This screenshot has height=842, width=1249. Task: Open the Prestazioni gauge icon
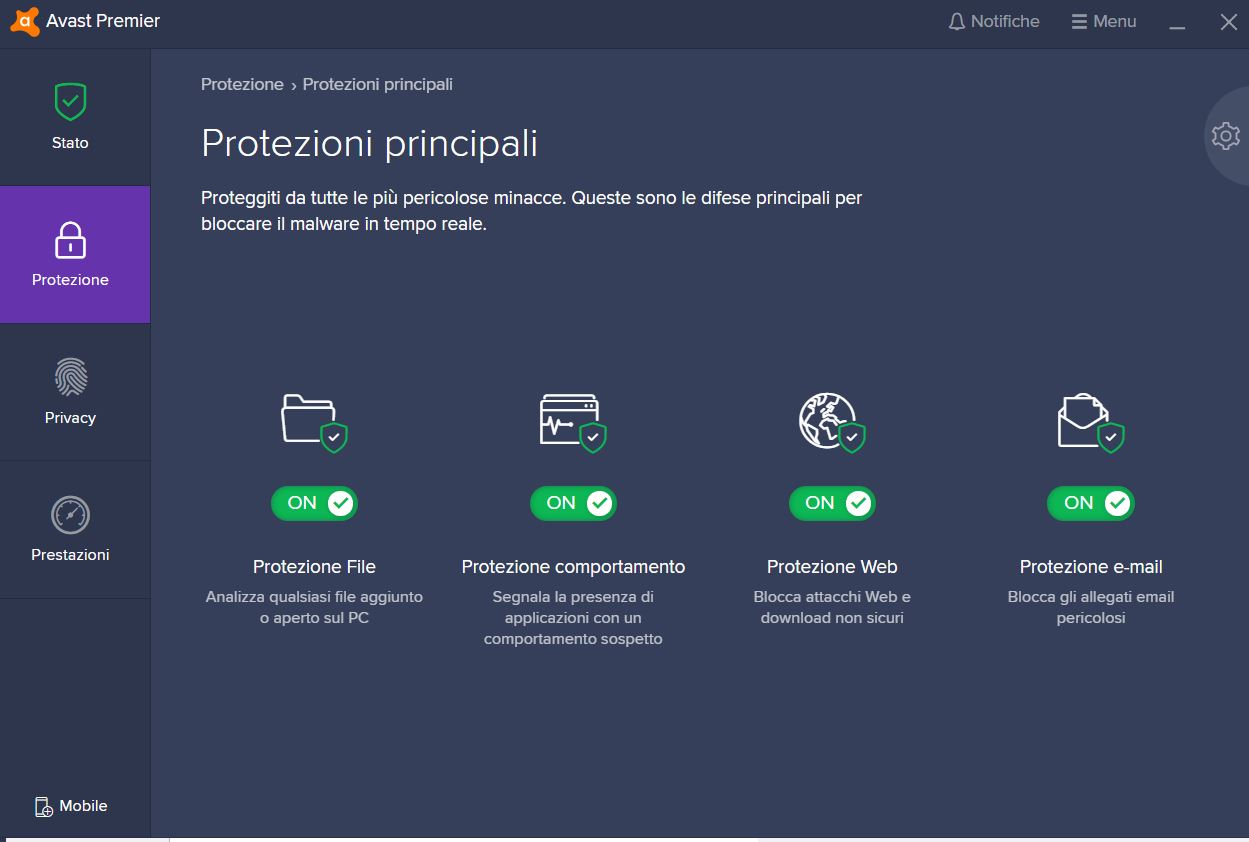click(70, 515)
